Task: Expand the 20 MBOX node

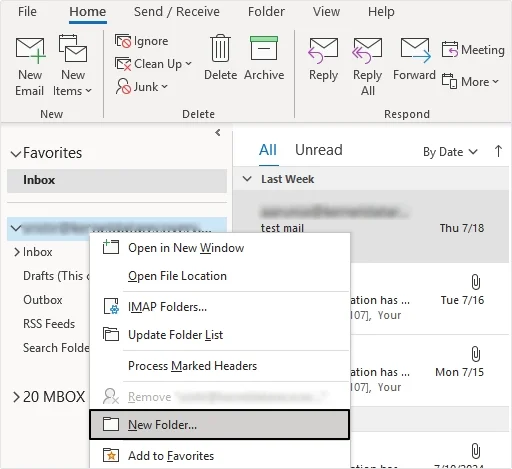Action: coord(16,397)
